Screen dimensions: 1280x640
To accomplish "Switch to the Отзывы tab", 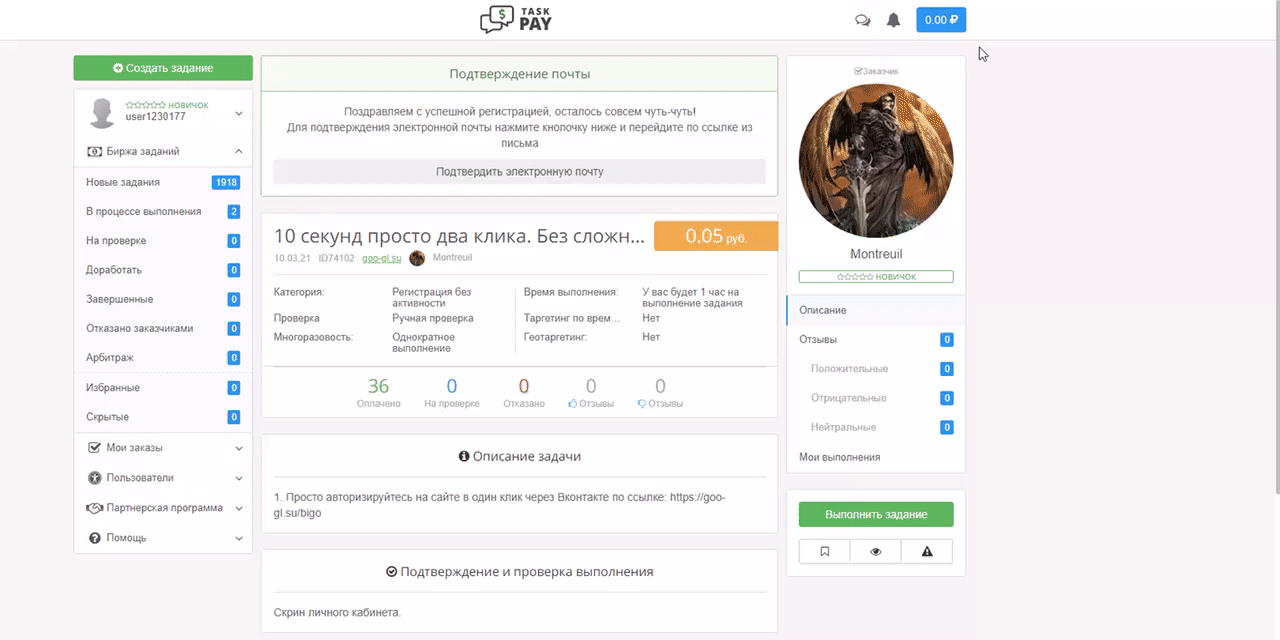I will [876, 340].
